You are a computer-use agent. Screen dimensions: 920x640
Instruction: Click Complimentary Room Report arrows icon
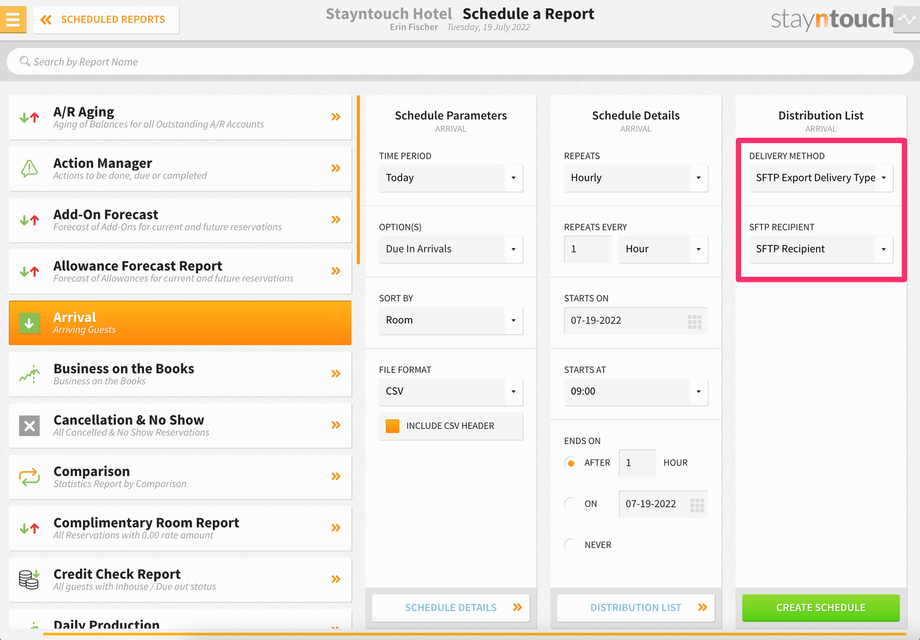click(29, 528)
